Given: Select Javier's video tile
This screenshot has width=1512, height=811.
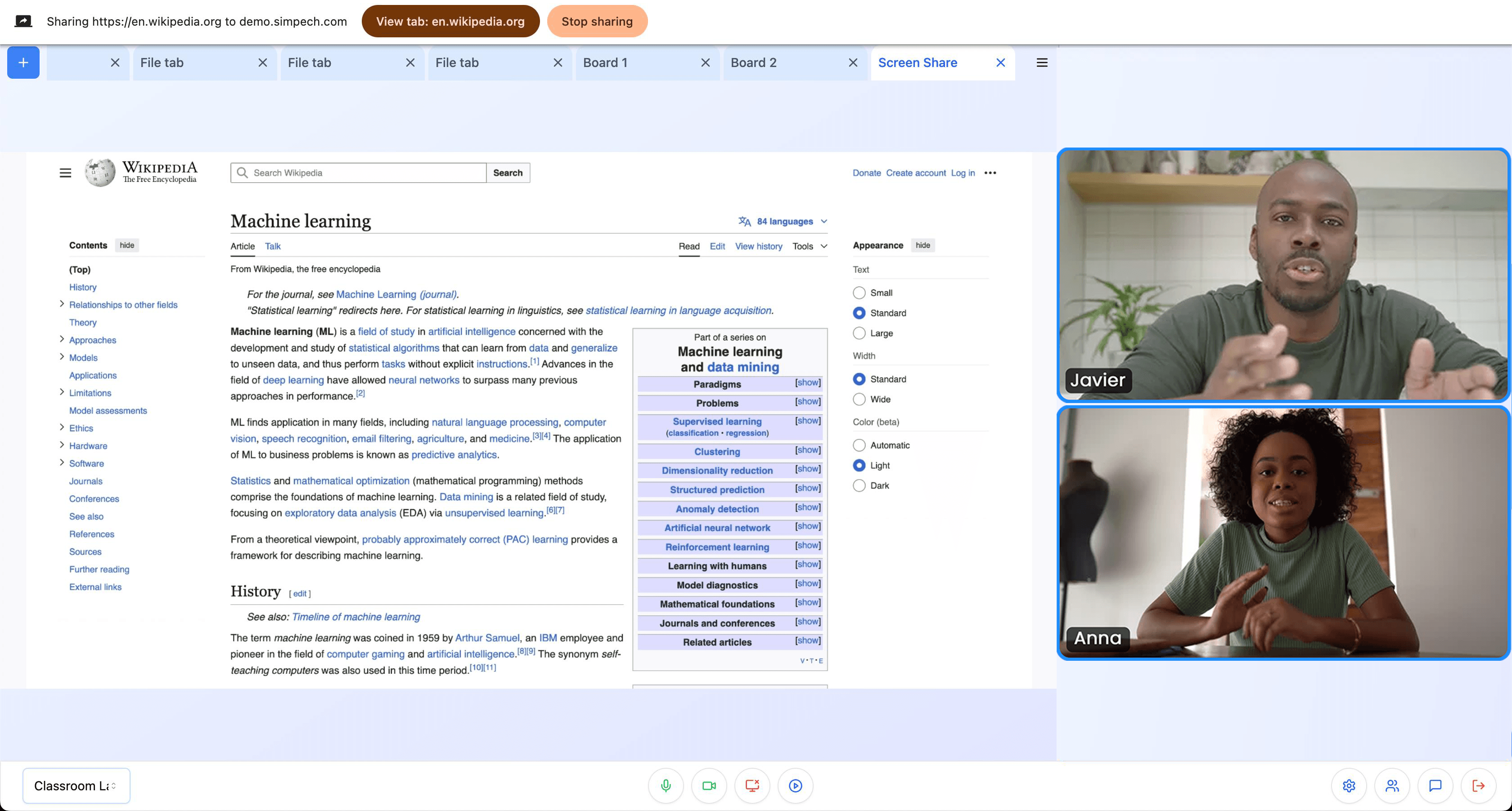Looking at the screenshot, I should (1283, 275).
